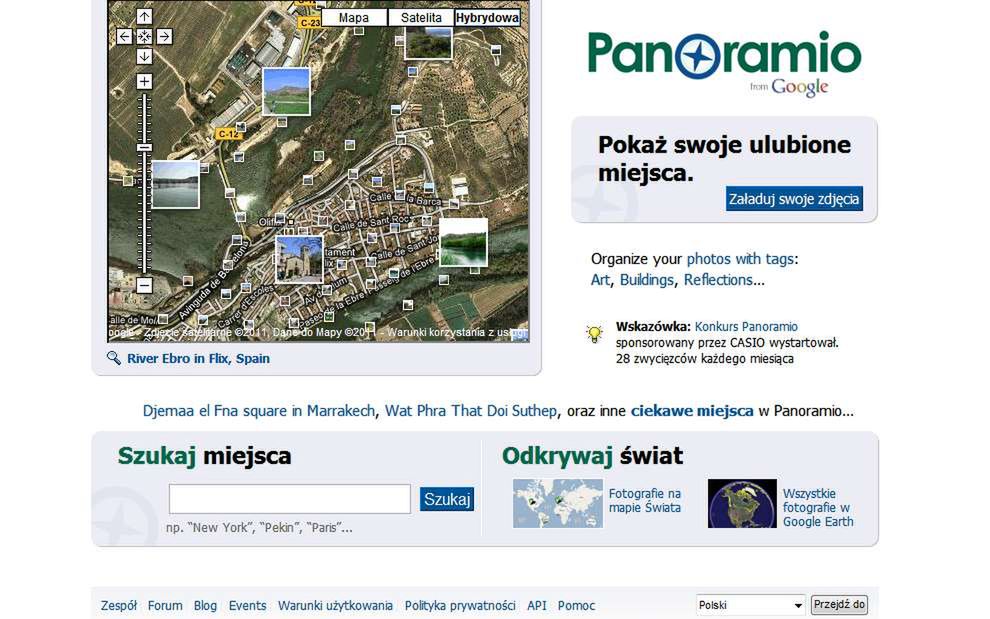Open the Blog footer link
Viewport: 990px width, 619px height.
[205, 606]
